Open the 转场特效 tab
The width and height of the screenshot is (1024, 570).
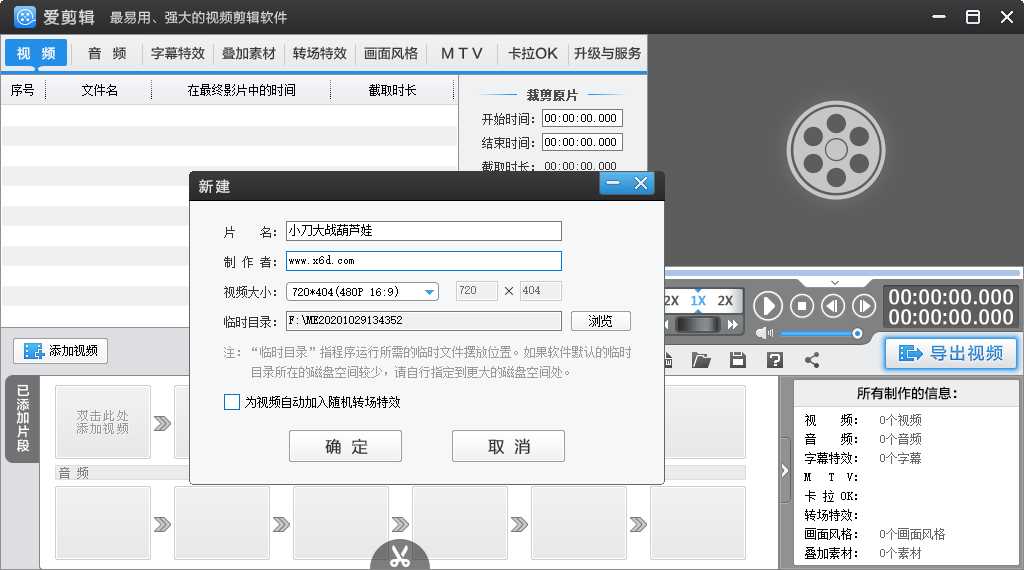click(x=320, y=54)
